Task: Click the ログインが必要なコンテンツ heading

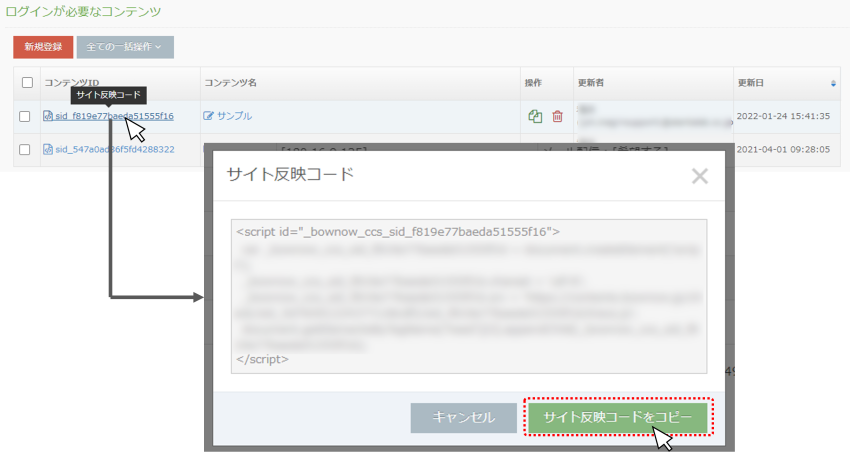Action: click(83, 11)
